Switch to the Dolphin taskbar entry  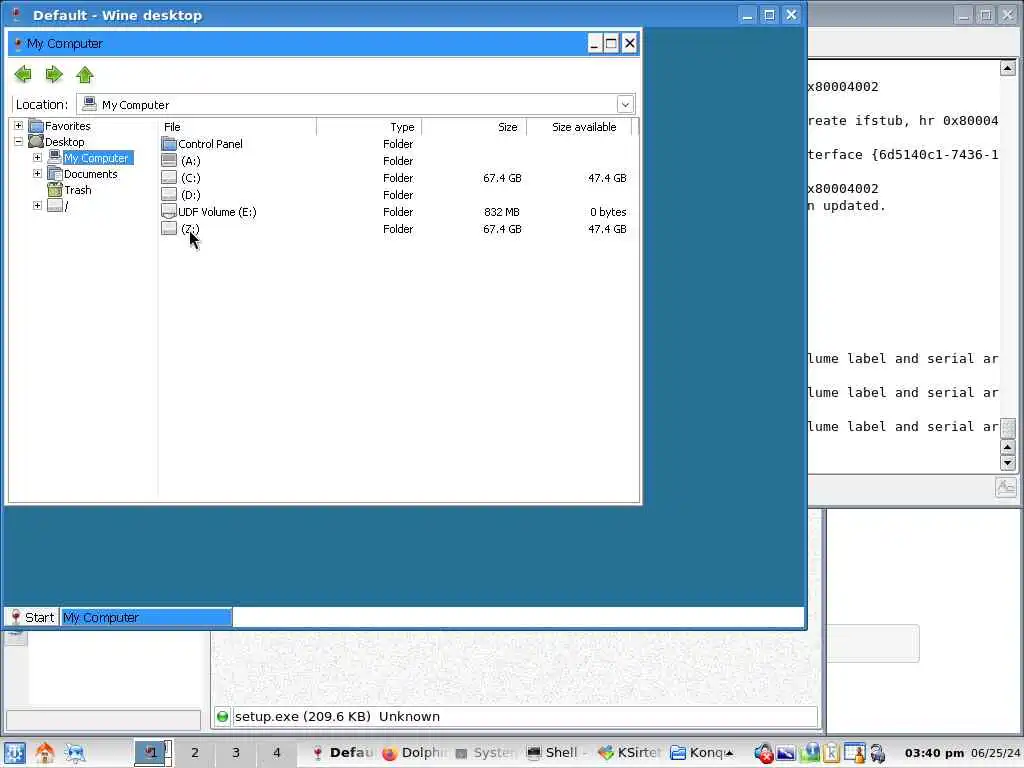tap(415, 753)
